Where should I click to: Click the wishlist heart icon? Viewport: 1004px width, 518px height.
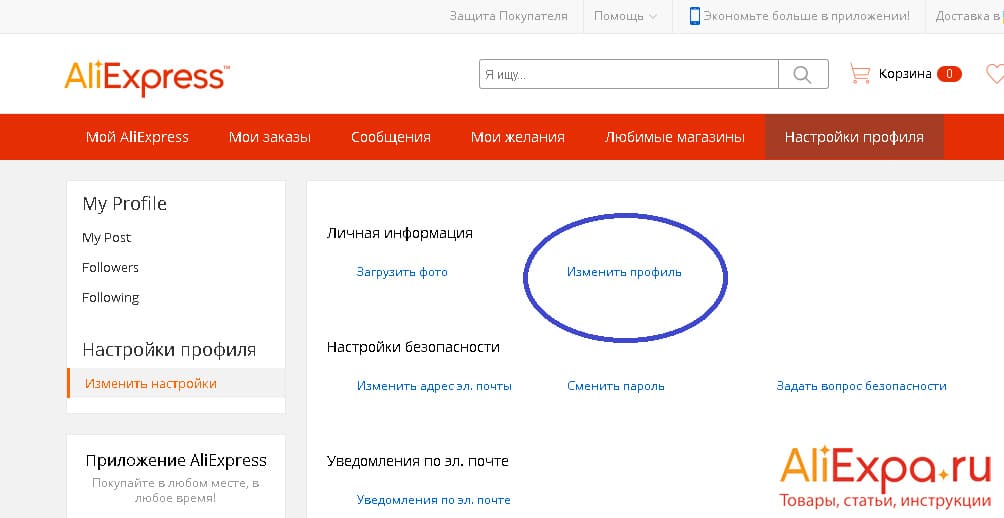pos(994,73)
